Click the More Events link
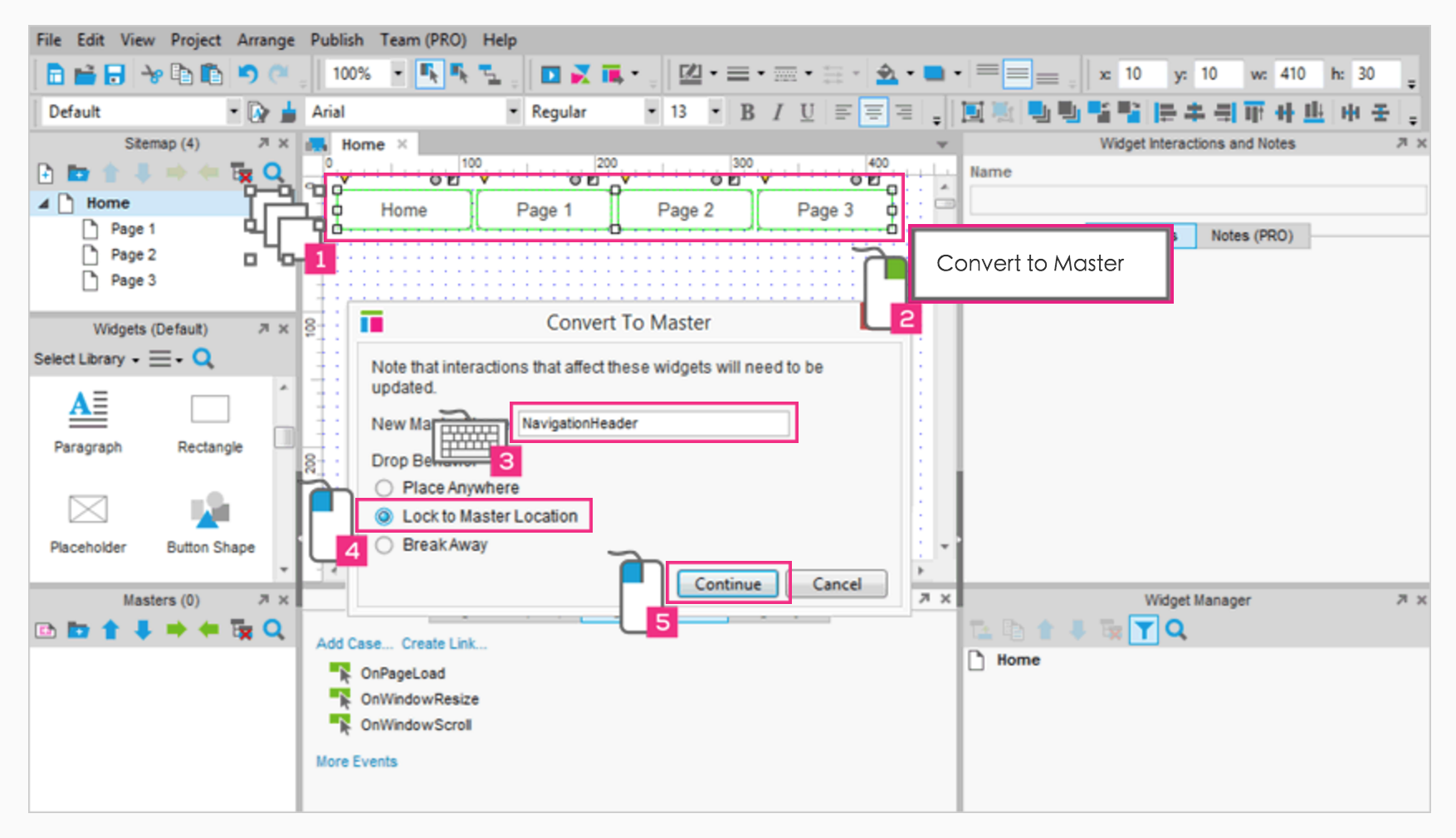This screenshot has height=838, width=1456. (356, 762)
